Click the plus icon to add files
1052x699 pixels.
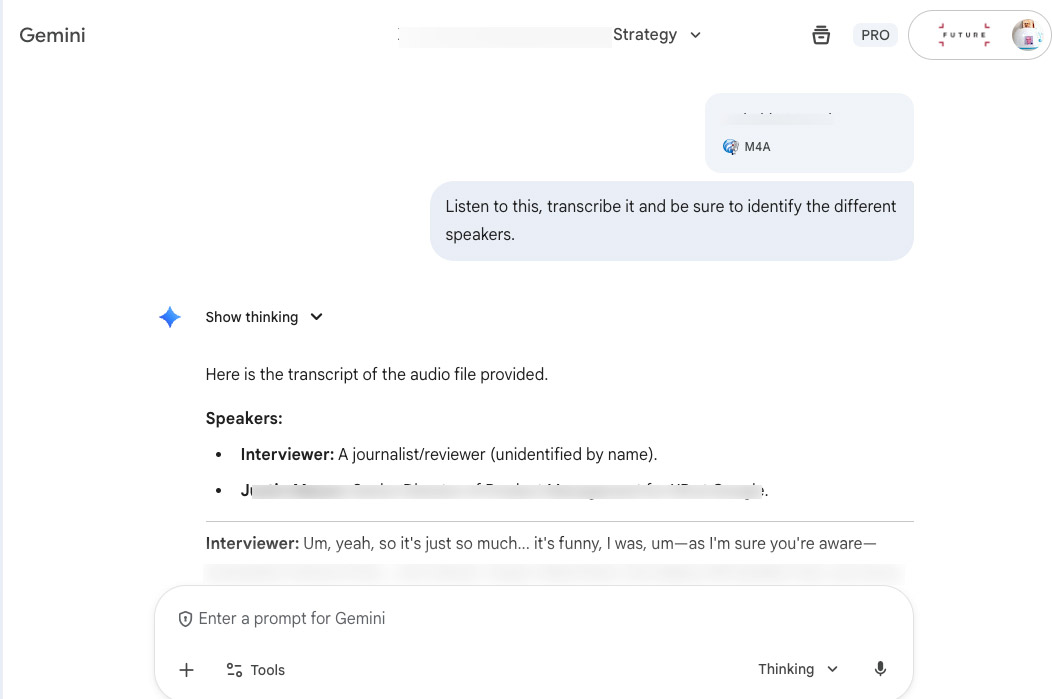186,670
